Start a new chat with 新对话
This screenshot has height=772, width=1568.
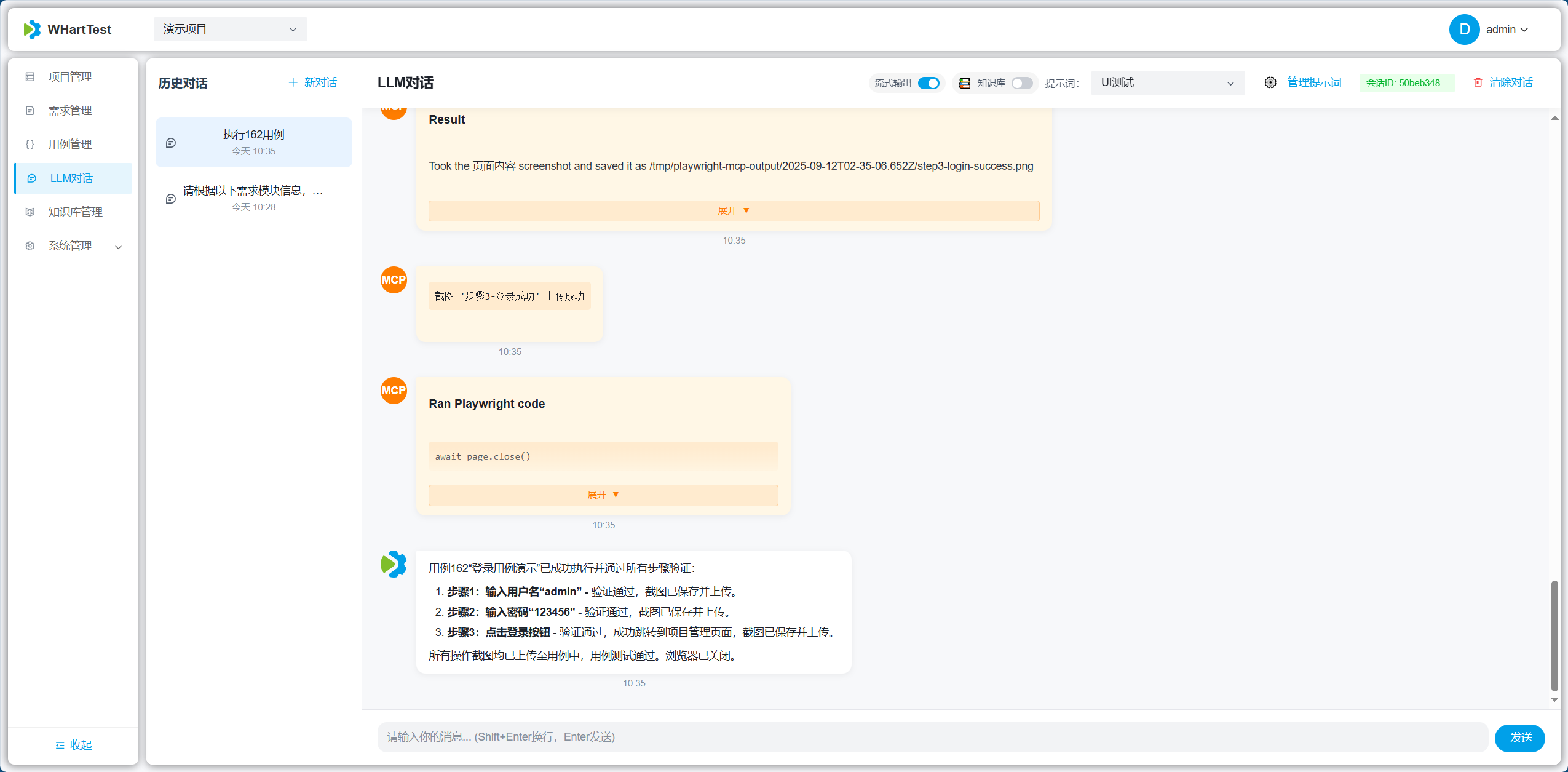coord(312,82)
